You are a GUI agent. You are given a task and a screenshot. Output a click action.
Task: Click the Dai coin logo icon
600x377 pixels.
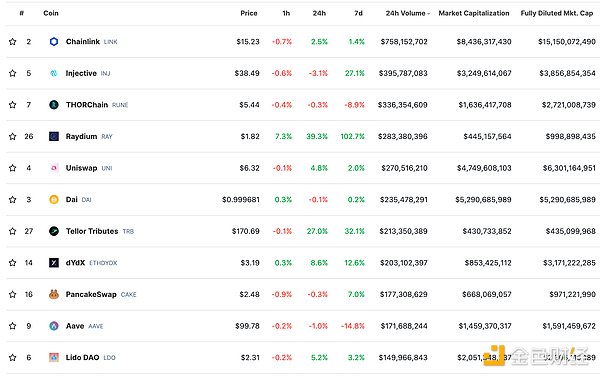point(54,199)
